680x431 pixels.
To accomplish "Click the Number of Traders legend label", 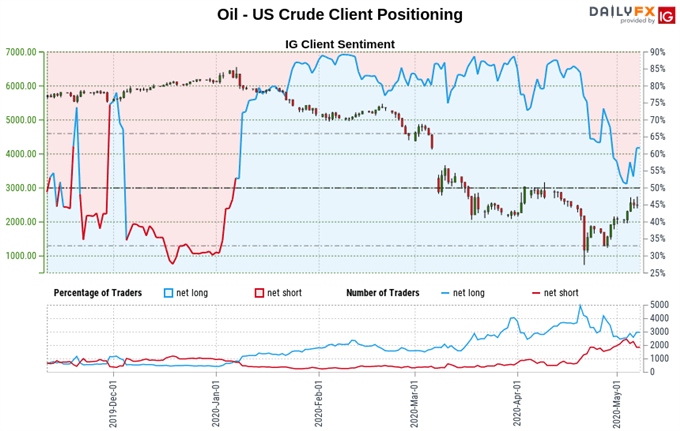I will [x=383, y=293].
